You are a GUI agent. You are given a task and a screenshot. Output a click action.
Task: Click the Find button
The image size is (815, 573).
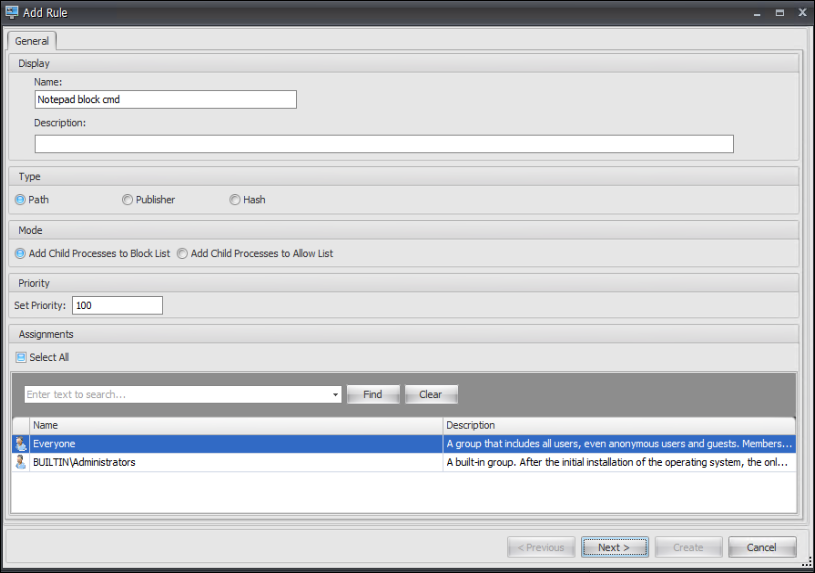[x=373, y=395]
